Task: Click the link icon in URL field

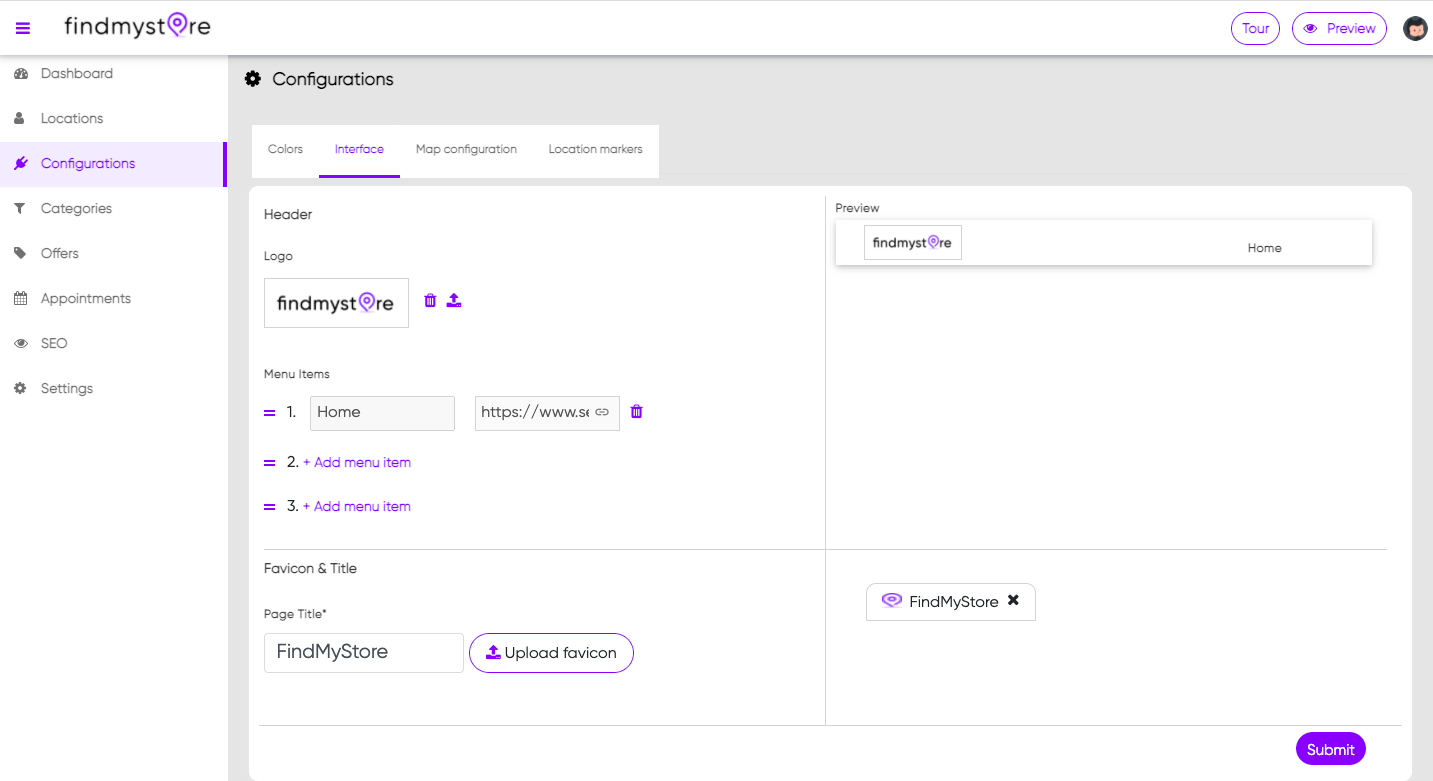Action: click(x=602, y=412)
